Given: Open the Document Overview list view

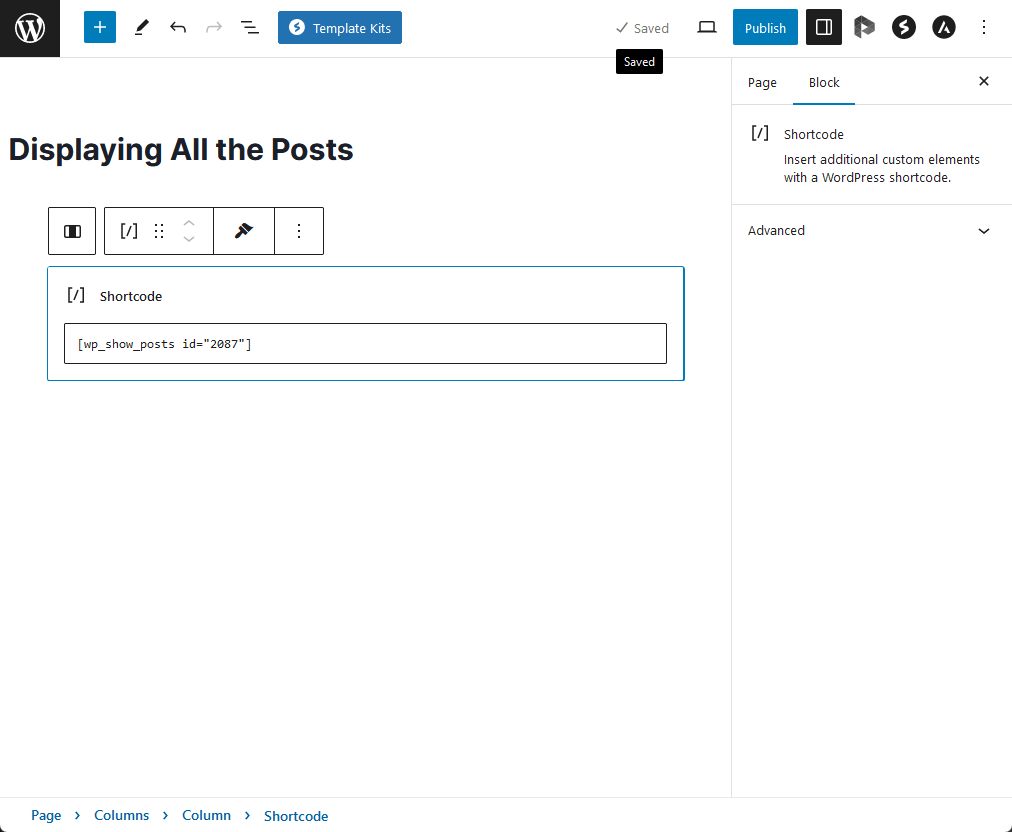Looking at the screenshot, I should 250,27.
